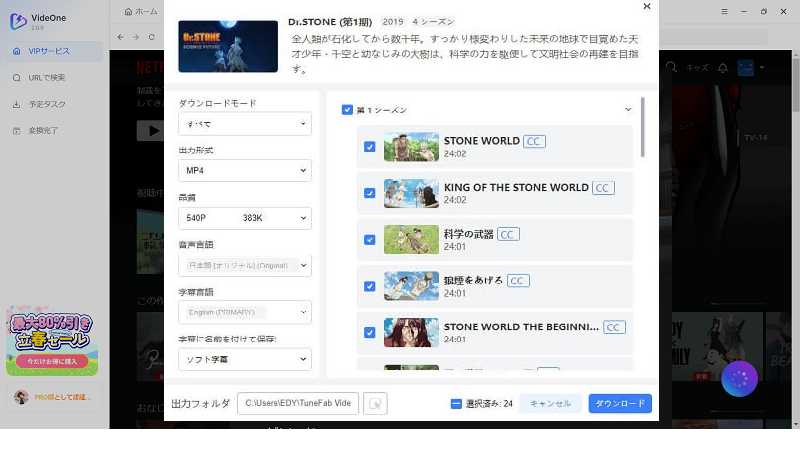
Task: Click the browser forward arrow icon
Action: 136,37
